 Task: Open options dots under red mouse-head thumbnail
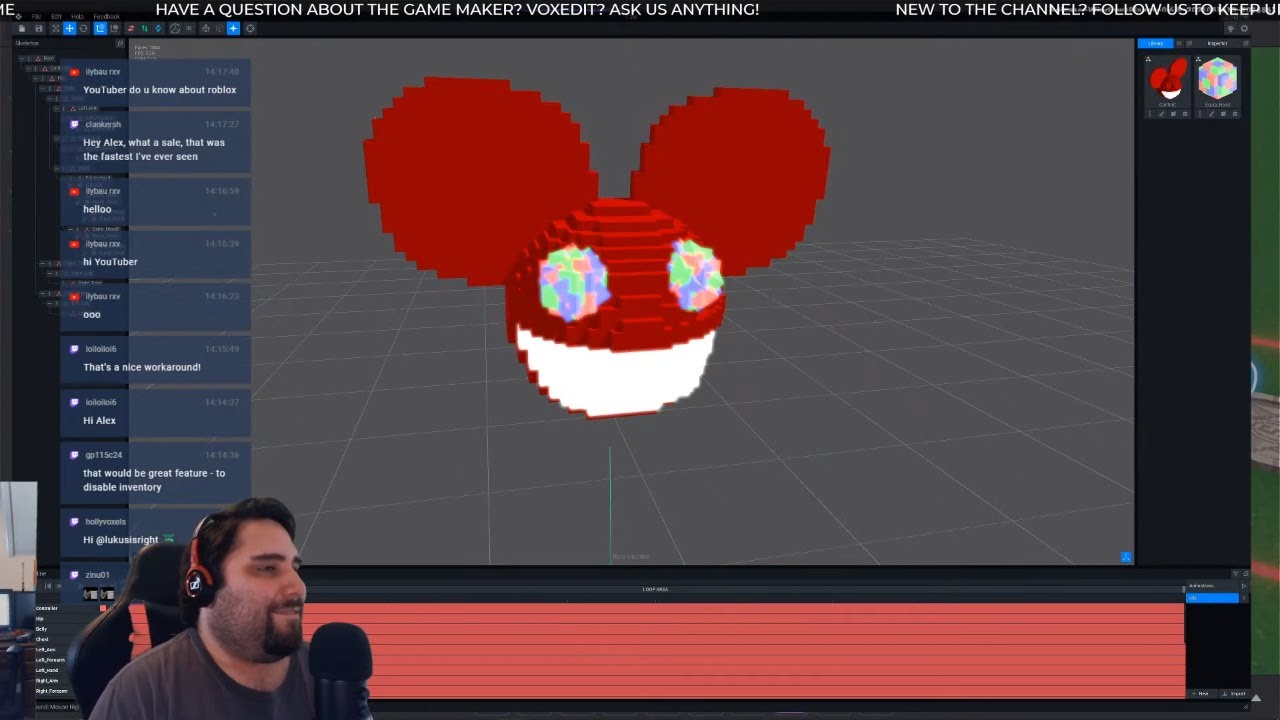click(x=1150, y=114)
